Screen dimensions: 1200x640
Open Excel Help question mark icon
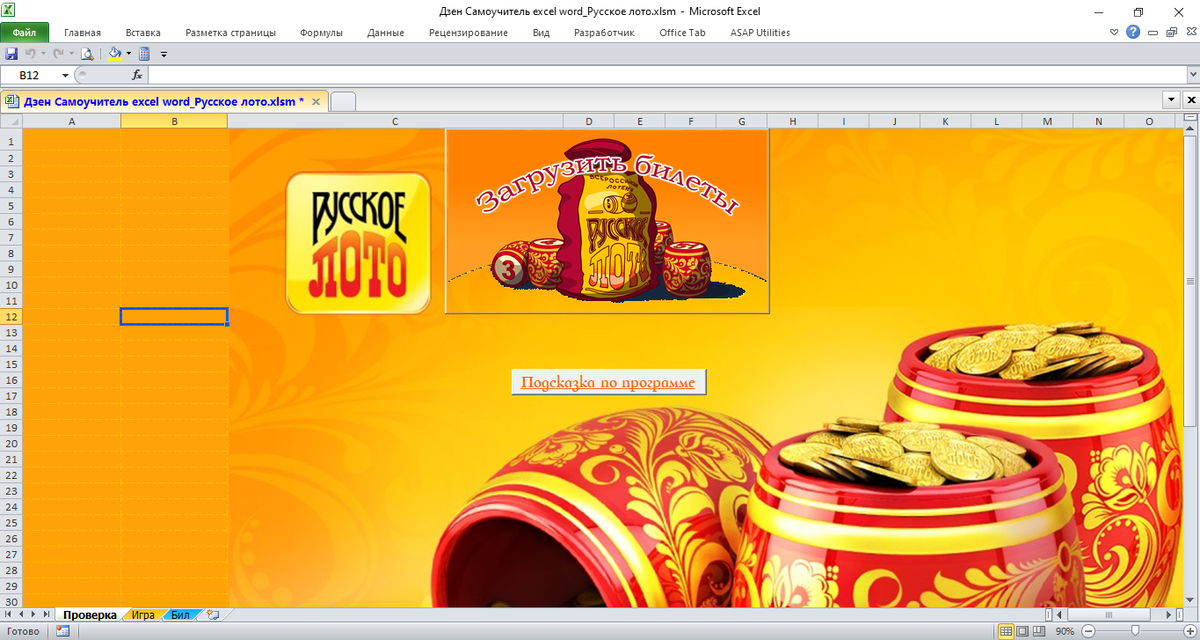(x=1133, y=32)
